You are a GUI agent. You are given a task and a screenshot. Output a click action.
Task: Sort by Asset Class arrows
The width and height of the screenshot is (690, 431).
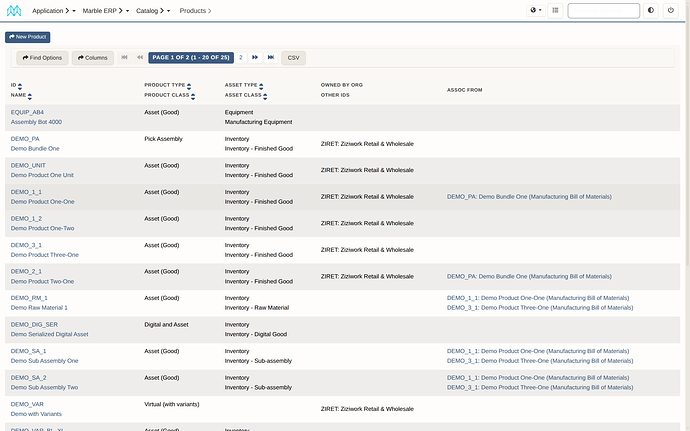point(265,96)
